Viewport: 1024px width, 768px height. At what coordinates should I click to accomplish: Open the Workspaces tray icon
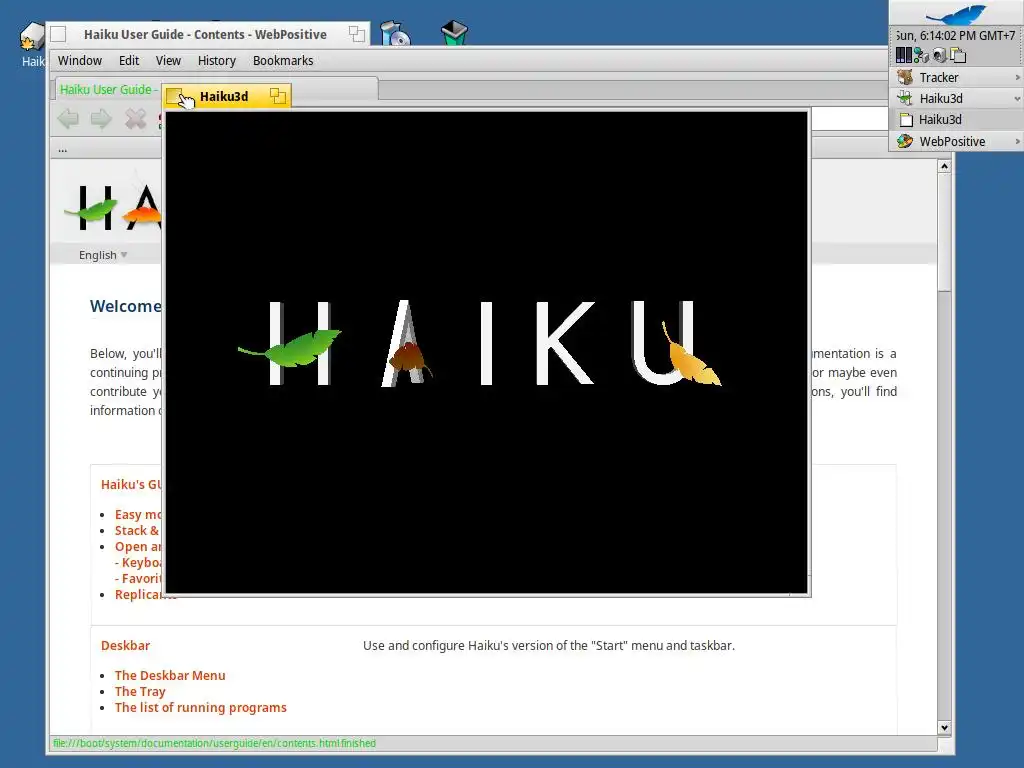coord(958,56)
